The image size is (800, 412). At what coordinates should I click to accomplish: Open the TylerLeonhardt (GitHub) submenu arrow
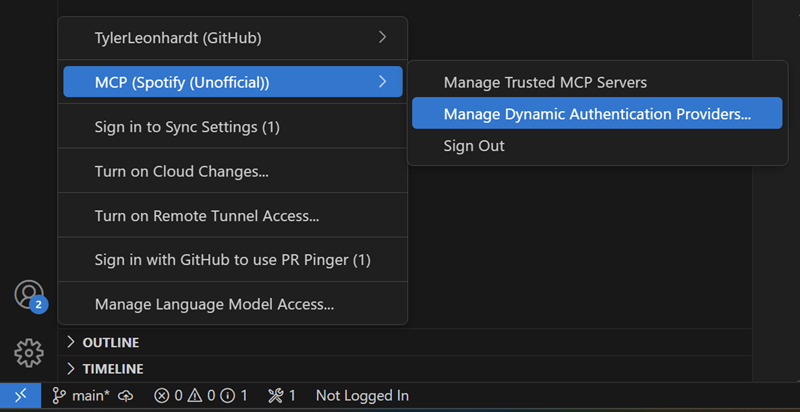(382, 38)
